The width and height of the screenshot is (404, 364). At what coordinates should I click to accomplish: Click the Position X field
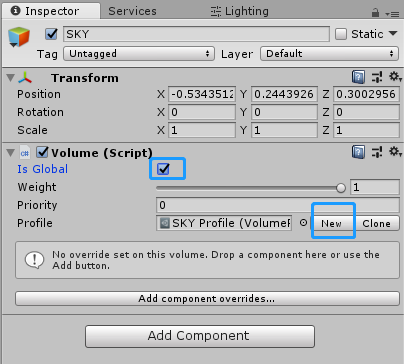click(x=202, y=94)
